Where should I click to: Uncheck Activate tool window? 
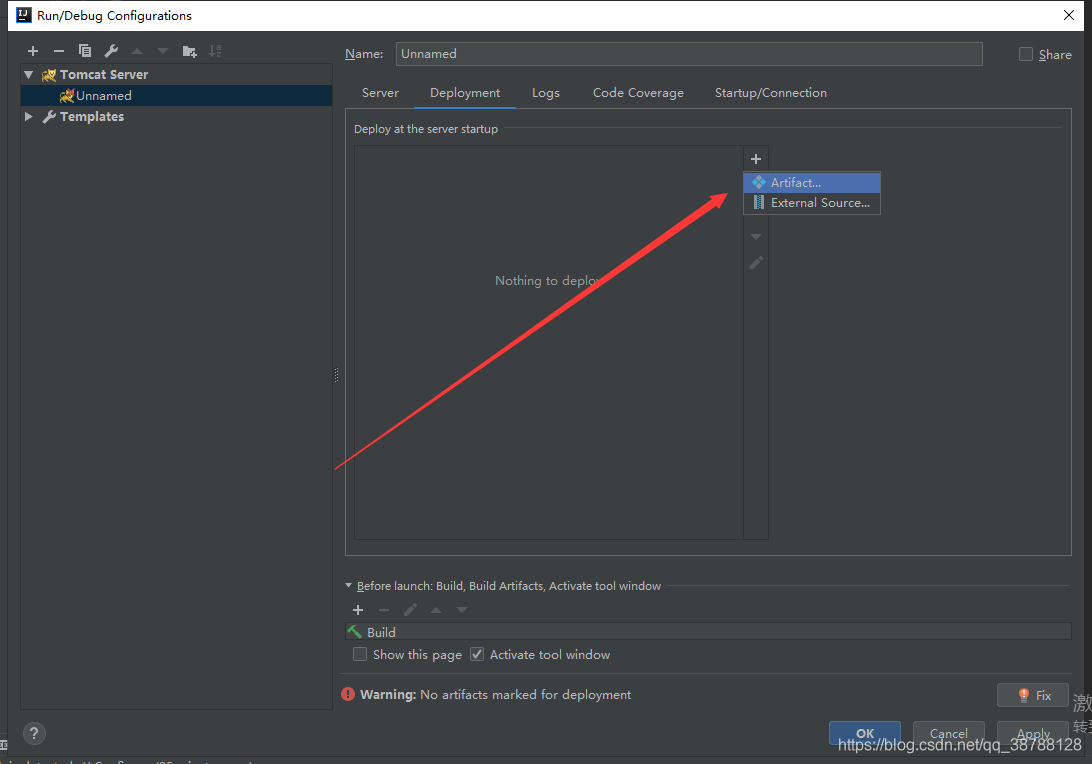tap(477, 655)
